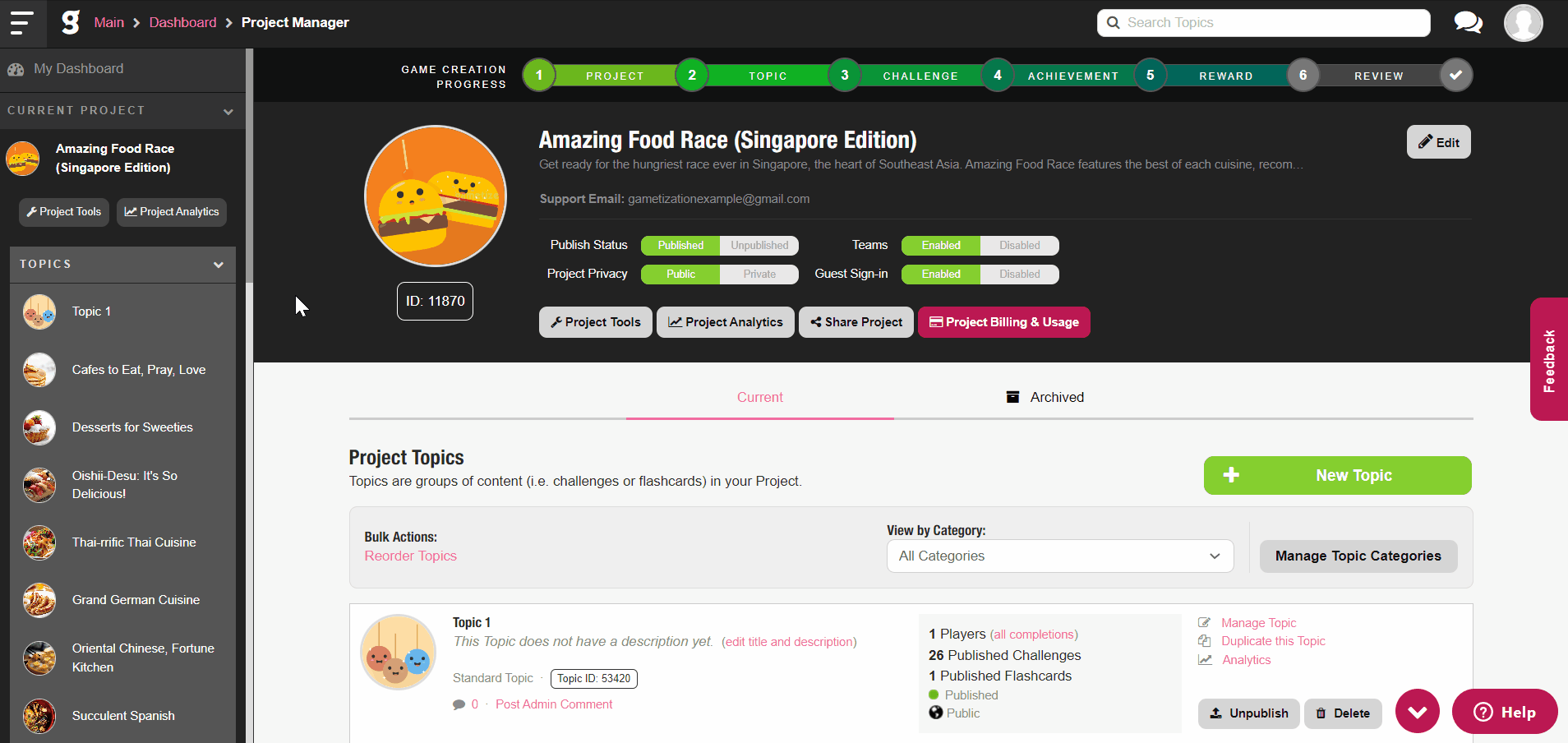Collapse the Current Project section

[228, 111]
